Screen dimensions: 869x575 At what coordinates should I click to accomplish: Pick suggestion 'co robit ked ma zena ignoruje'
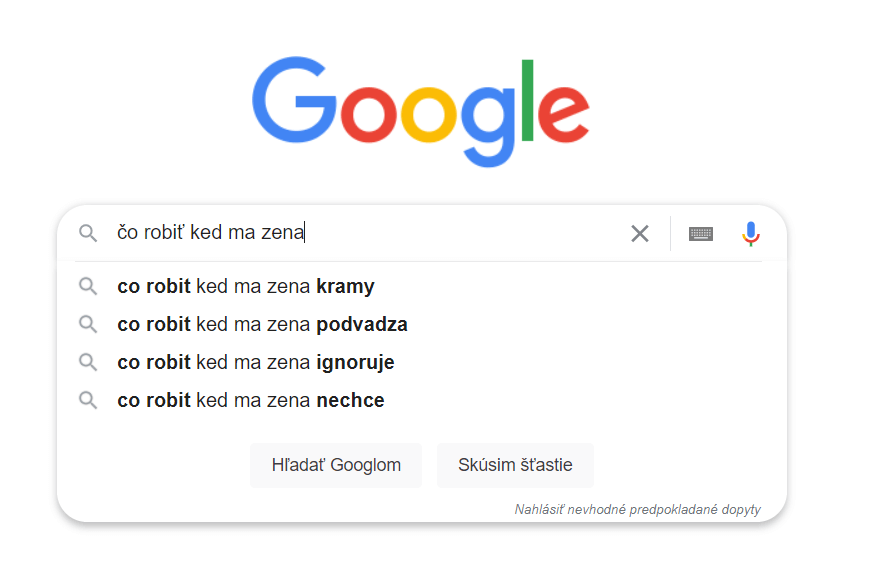click(x=421, y=362)
